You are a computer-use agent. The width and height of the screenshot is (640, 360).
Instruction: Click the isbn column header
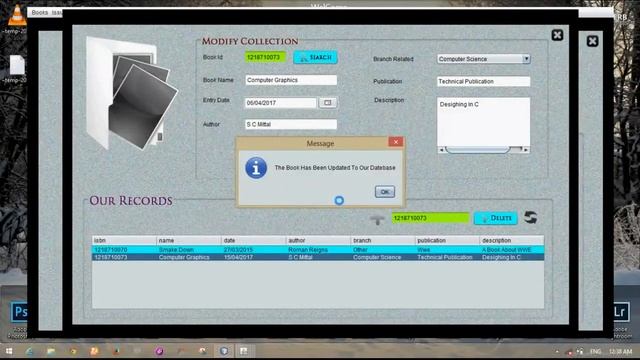click(124, 240)
